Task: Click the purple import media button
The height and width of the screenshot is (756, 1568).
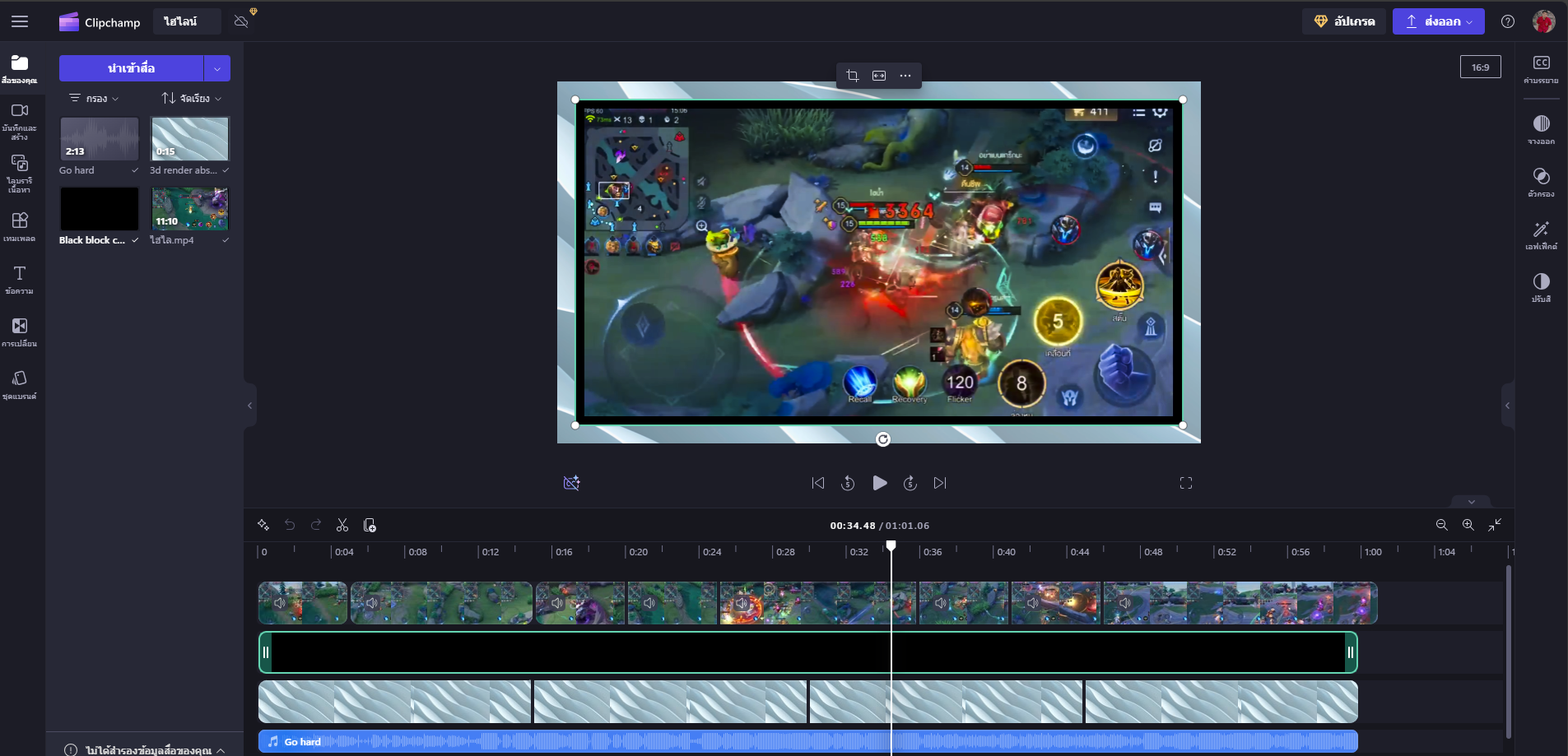Action: [x=131, y=68]
